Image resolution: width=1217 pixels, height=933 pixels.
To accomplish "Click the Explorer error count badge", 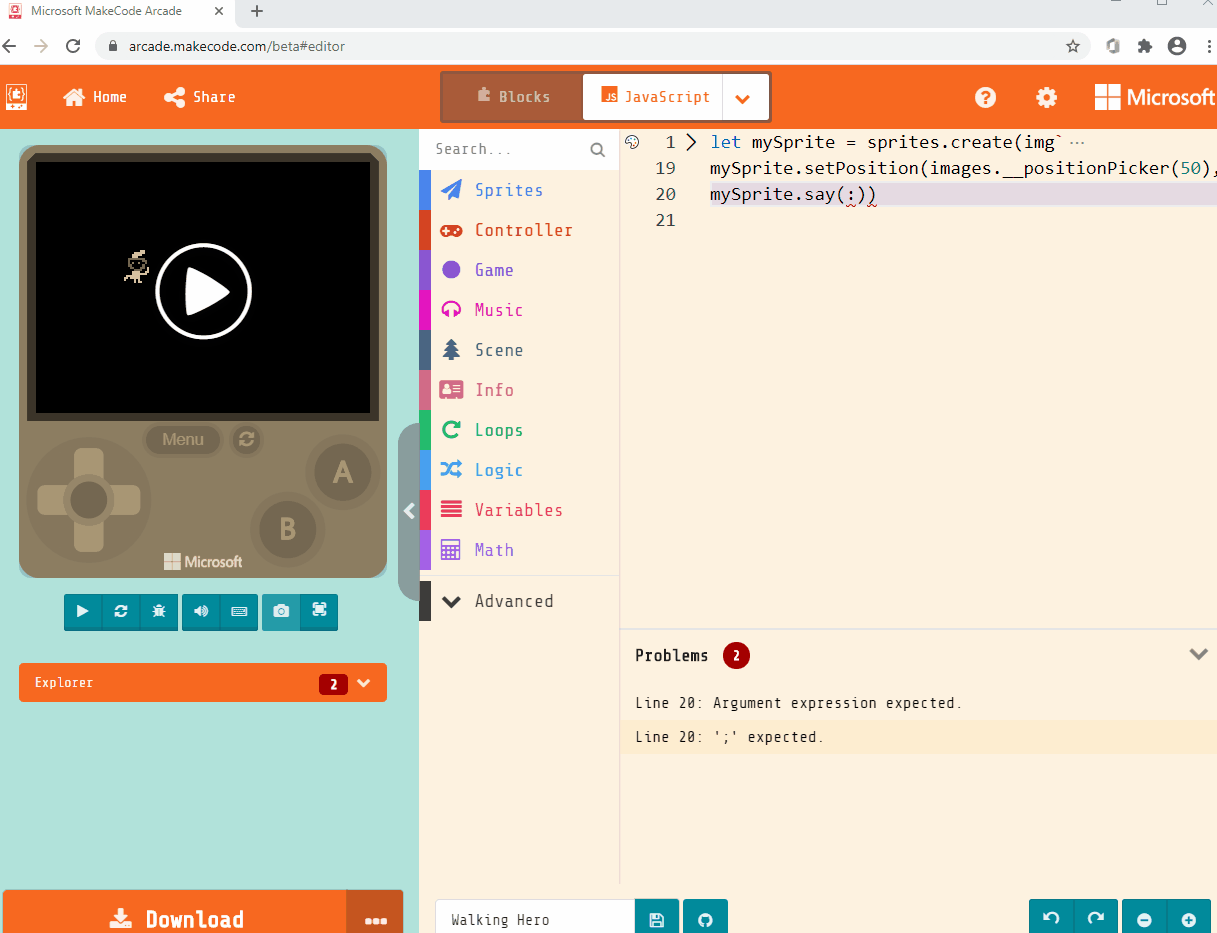I will (333, 684).
